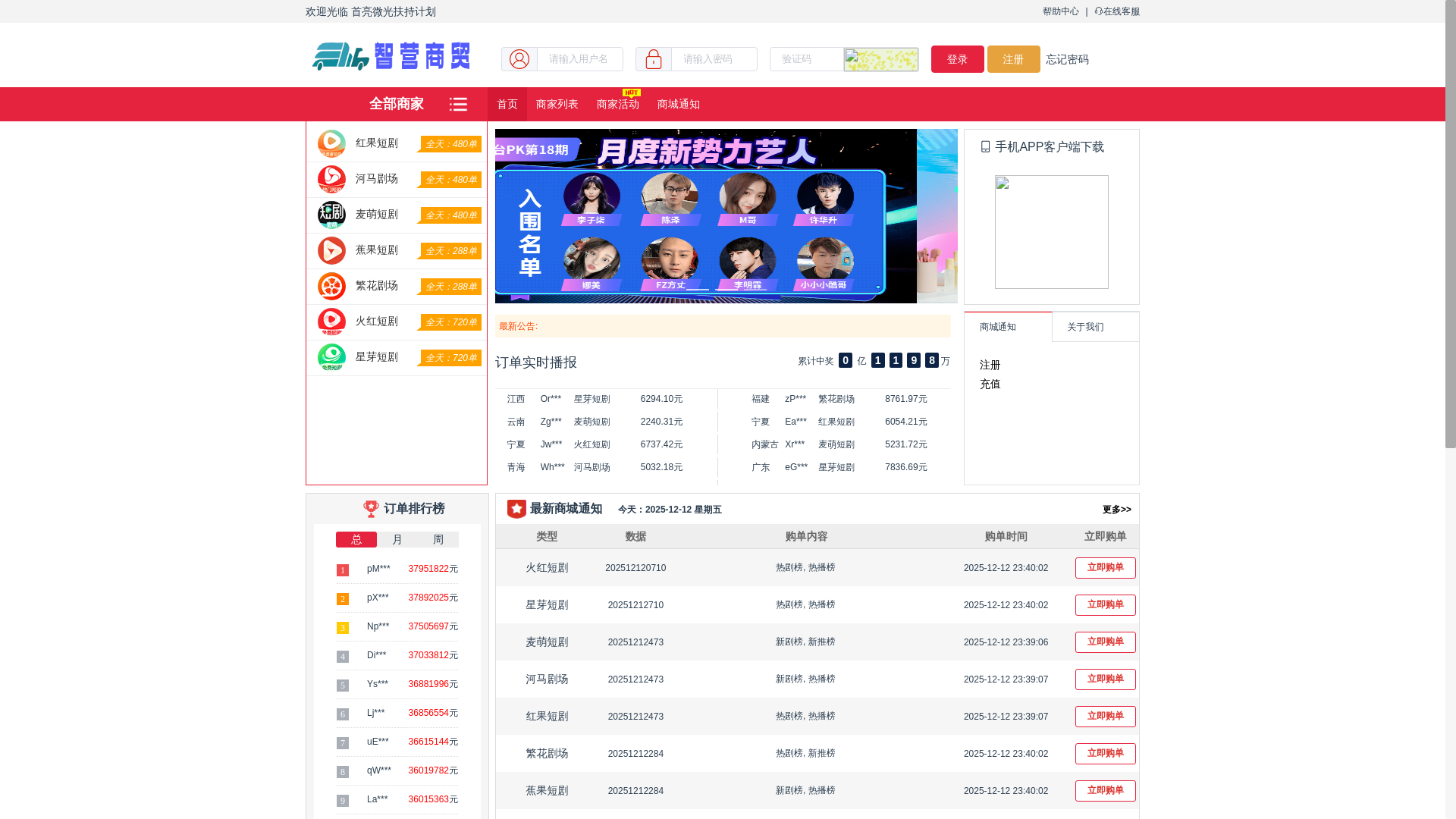Click 立即购单 for 蕉果短剧 row

[1106, 791]
